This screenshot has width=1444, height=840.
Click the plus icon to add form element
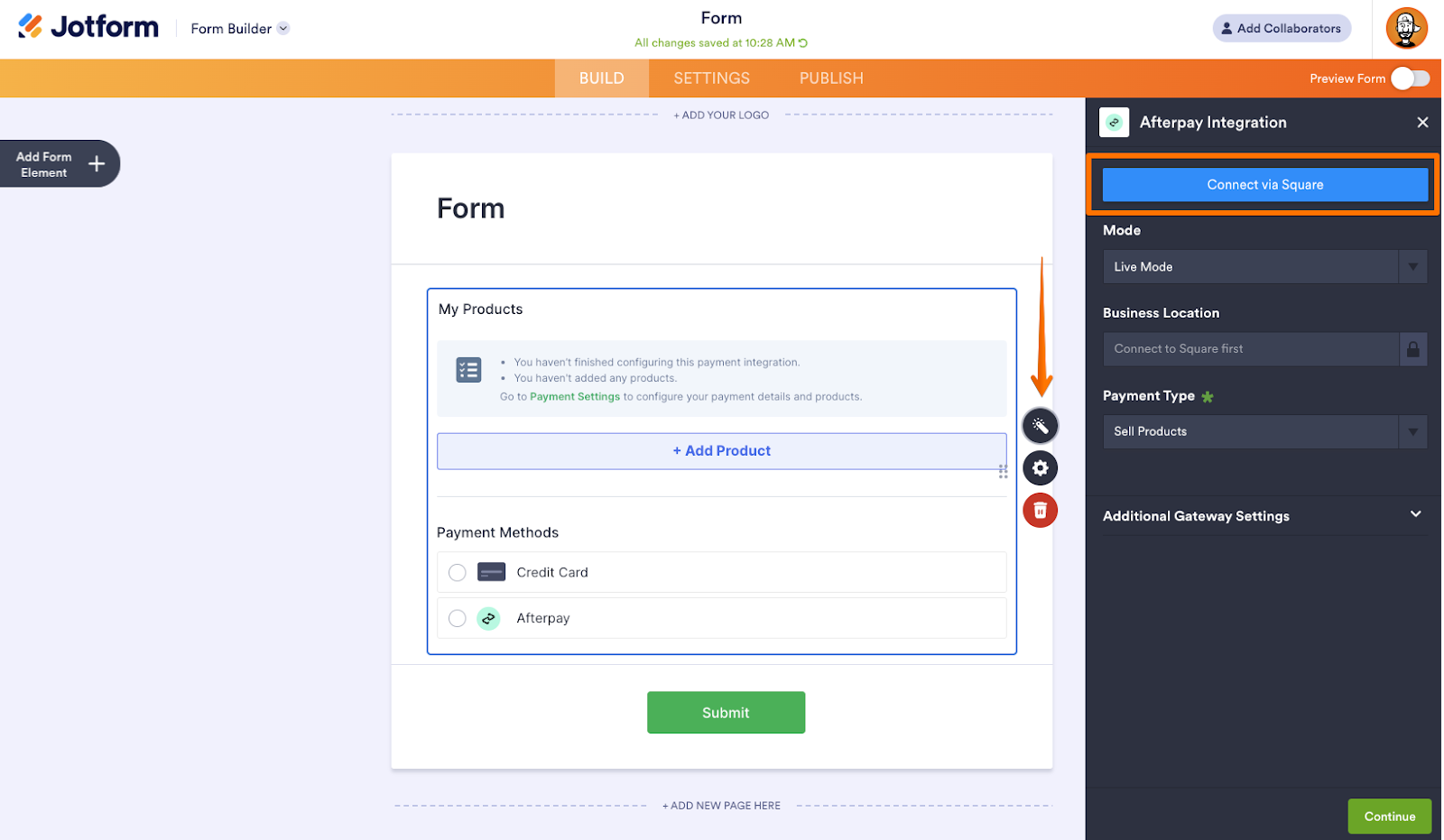tap(97, 164)
